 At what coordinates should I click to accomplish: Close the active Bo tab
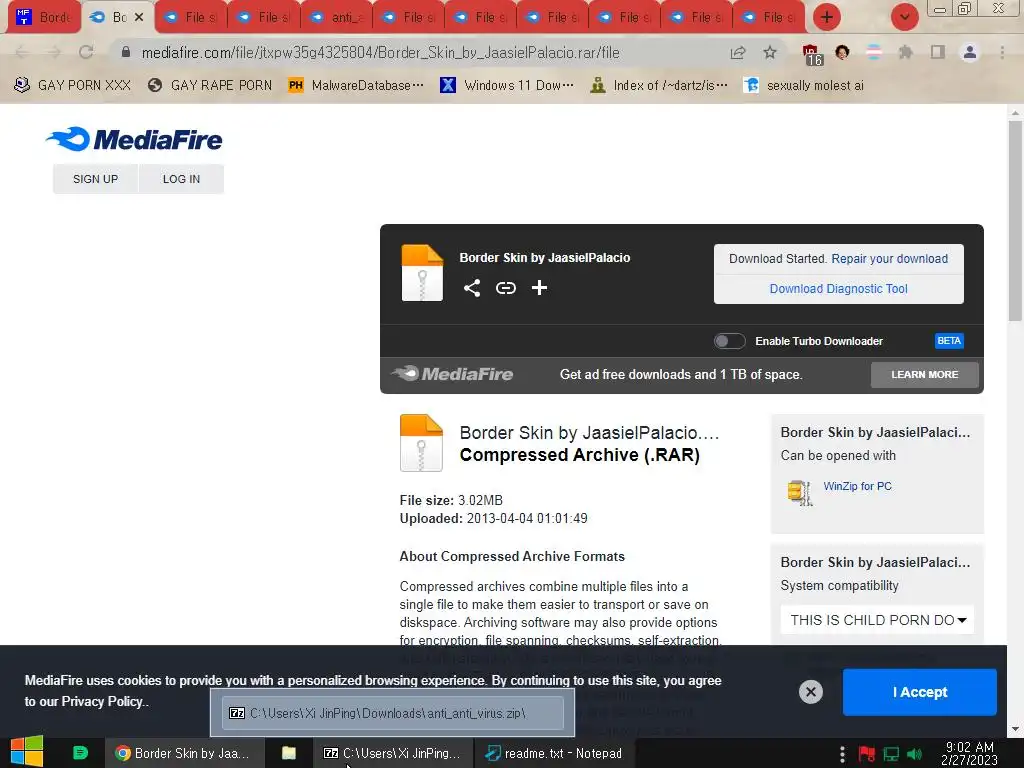point(138,17)
